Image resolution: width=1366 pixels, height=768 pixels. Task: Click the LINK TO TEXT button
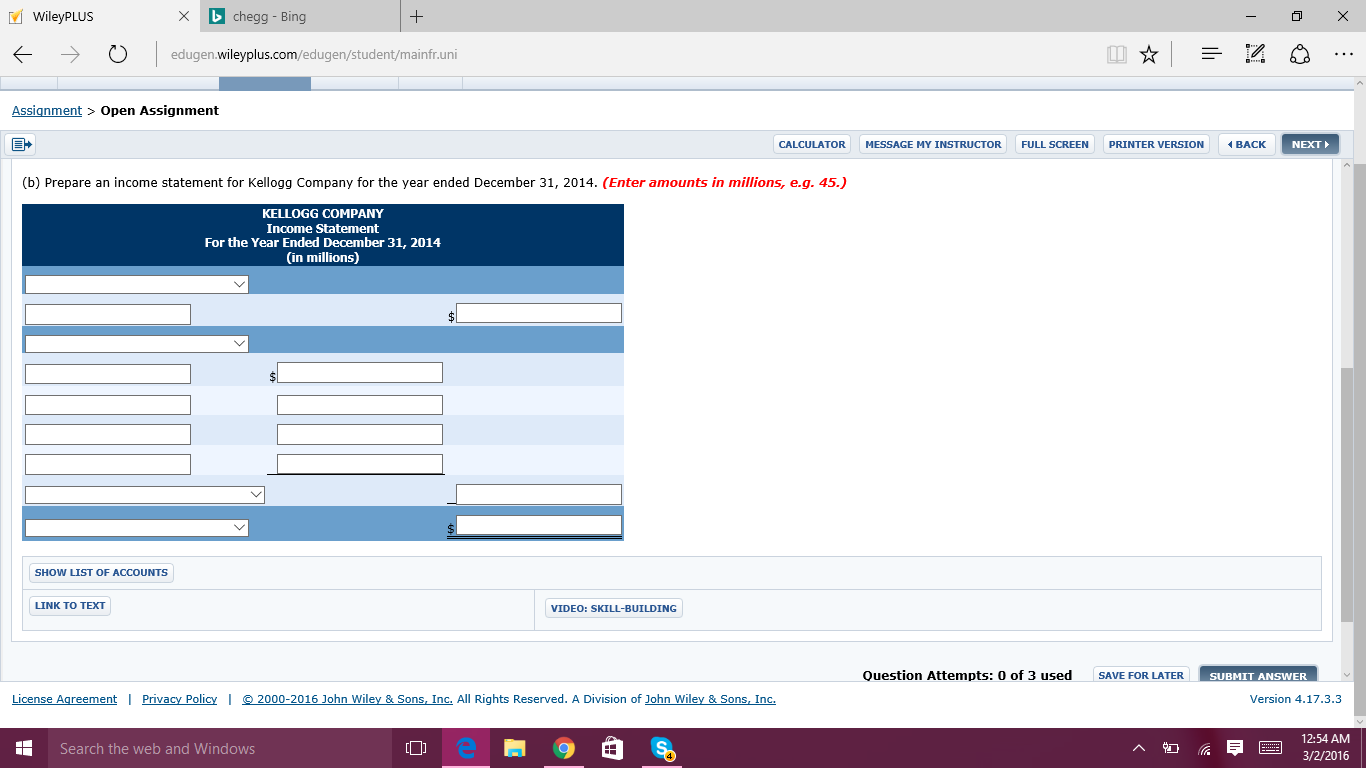click(70, 606)
